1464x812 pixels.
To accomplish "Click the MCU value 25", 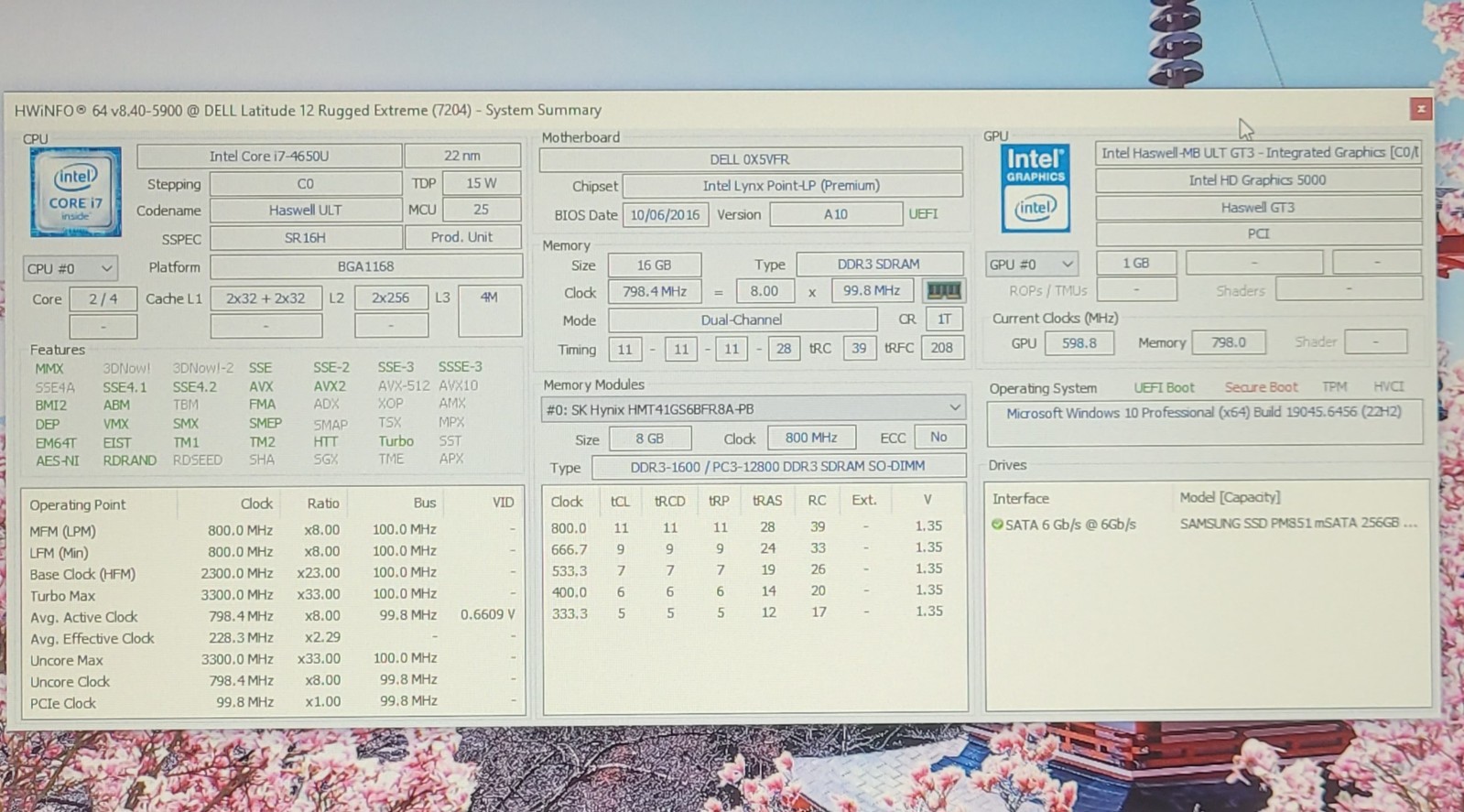I will point(482,210).
